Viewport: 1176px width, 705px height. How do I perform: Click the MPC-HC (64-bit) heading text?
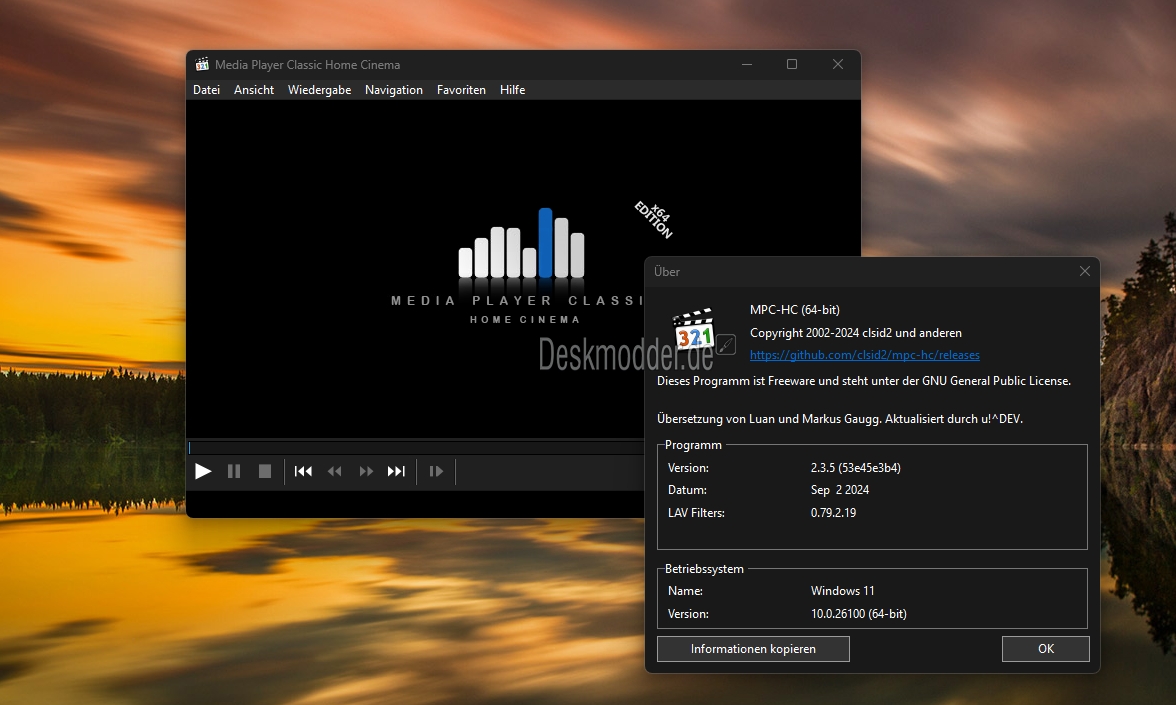coord(795,310)
